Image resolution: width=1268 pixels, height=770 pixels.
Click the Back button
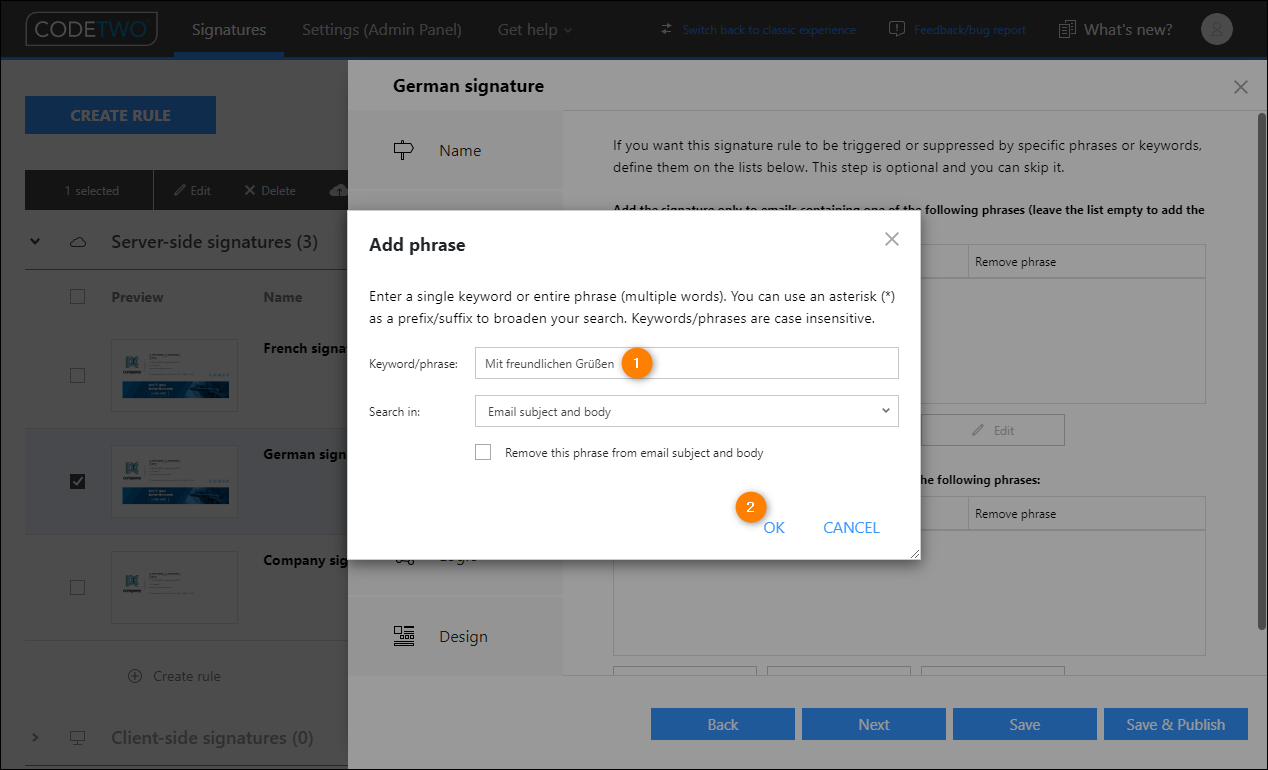click(x=723, y=724)
